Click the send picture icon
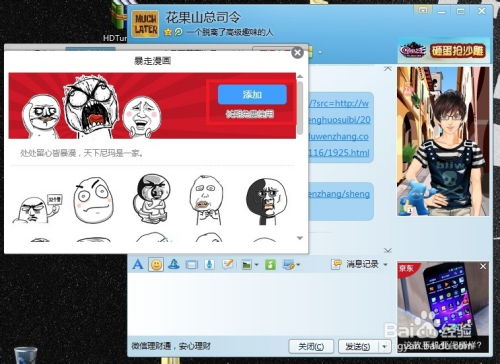 (x=247, y=265)
